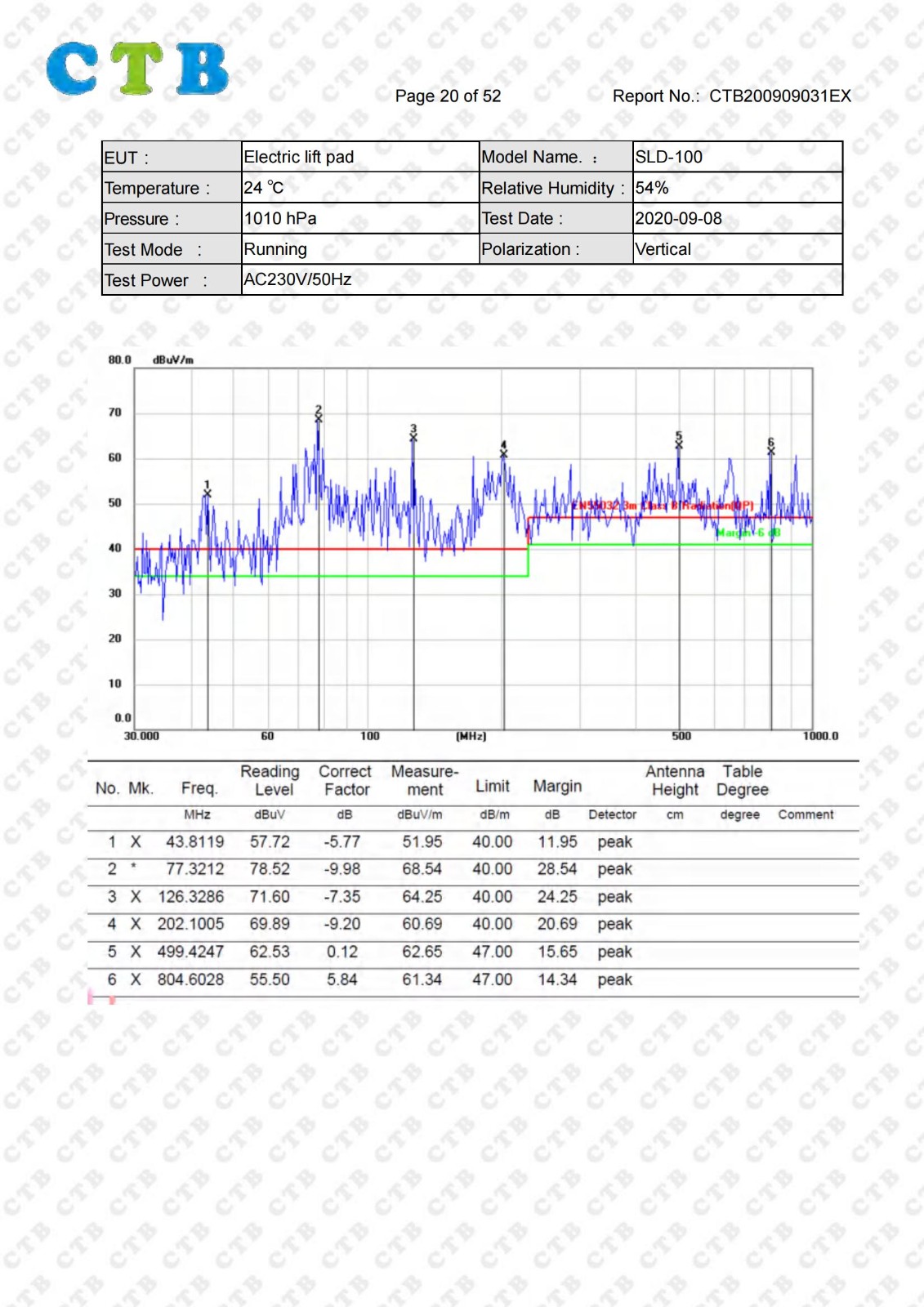Click measurement value 68.54
Image resolution: width=924 pixels, height=1307 pixels.
point(422,868)
